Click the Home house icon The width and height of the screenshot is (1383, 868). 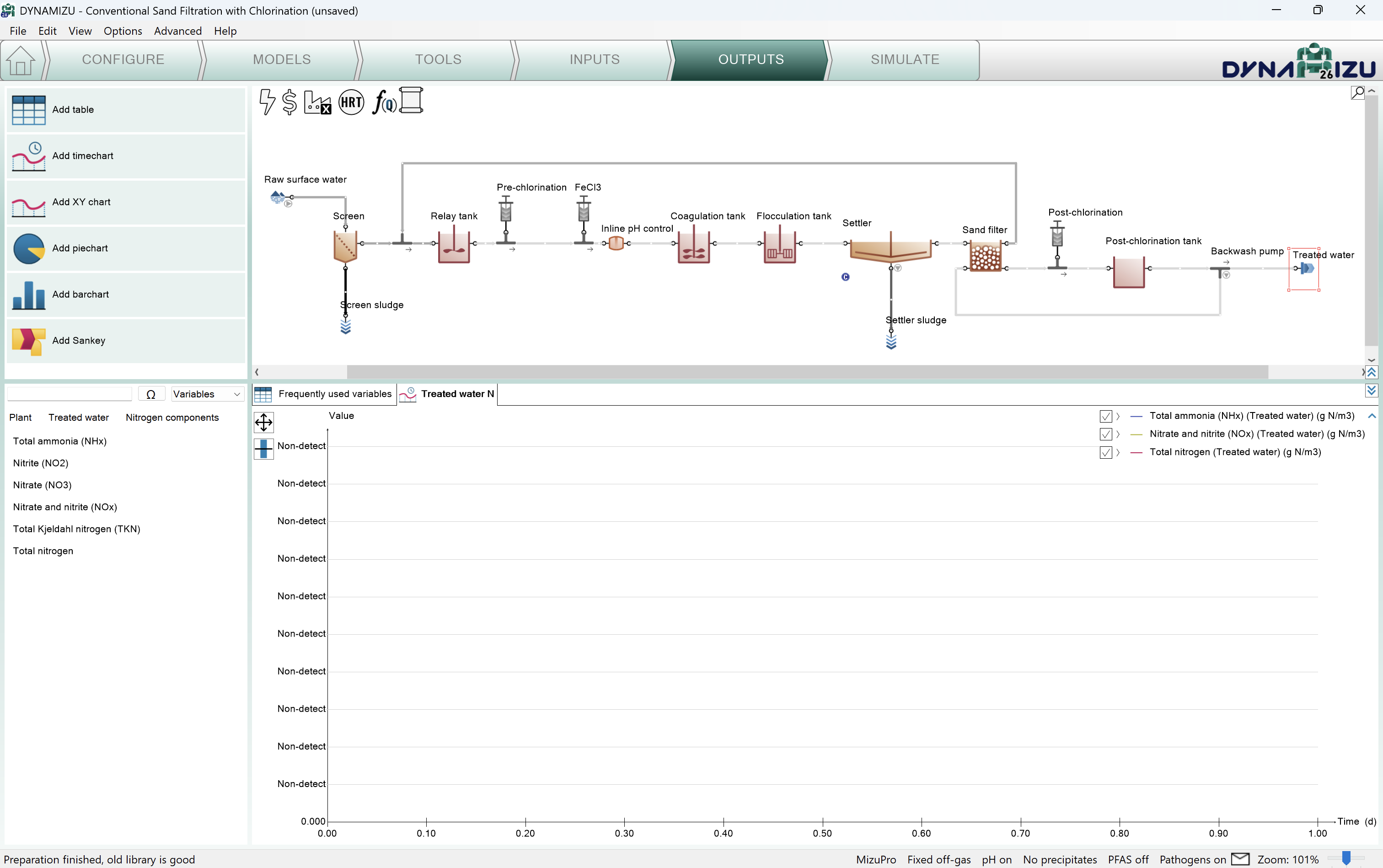pos(21,60)
